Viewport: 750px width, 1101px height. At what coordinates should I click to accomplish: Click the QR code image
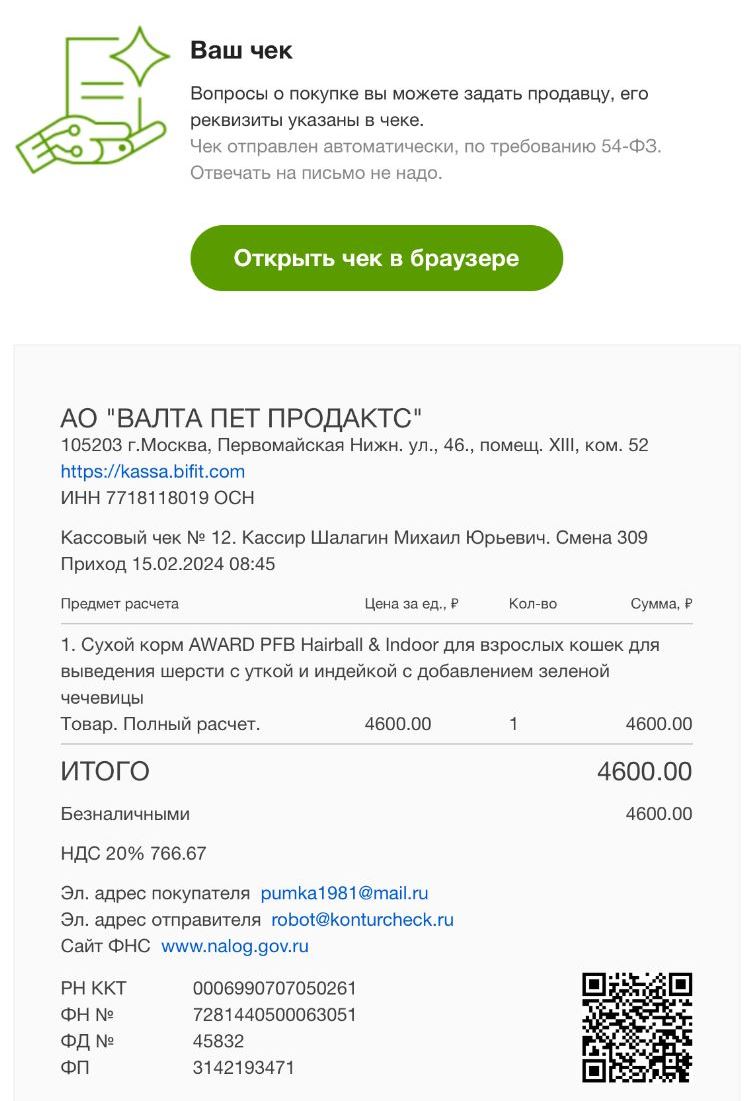point(637,1027)
